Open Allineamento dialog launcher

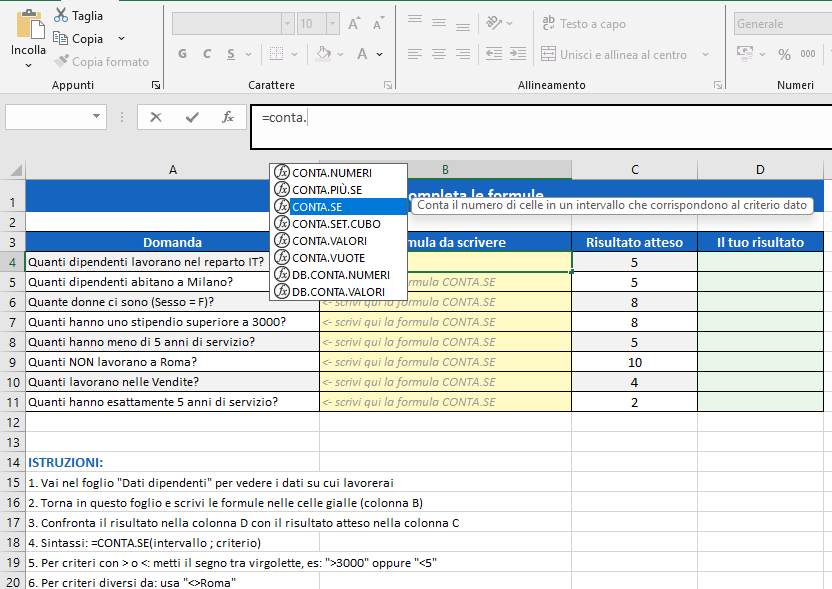[717, 85]
